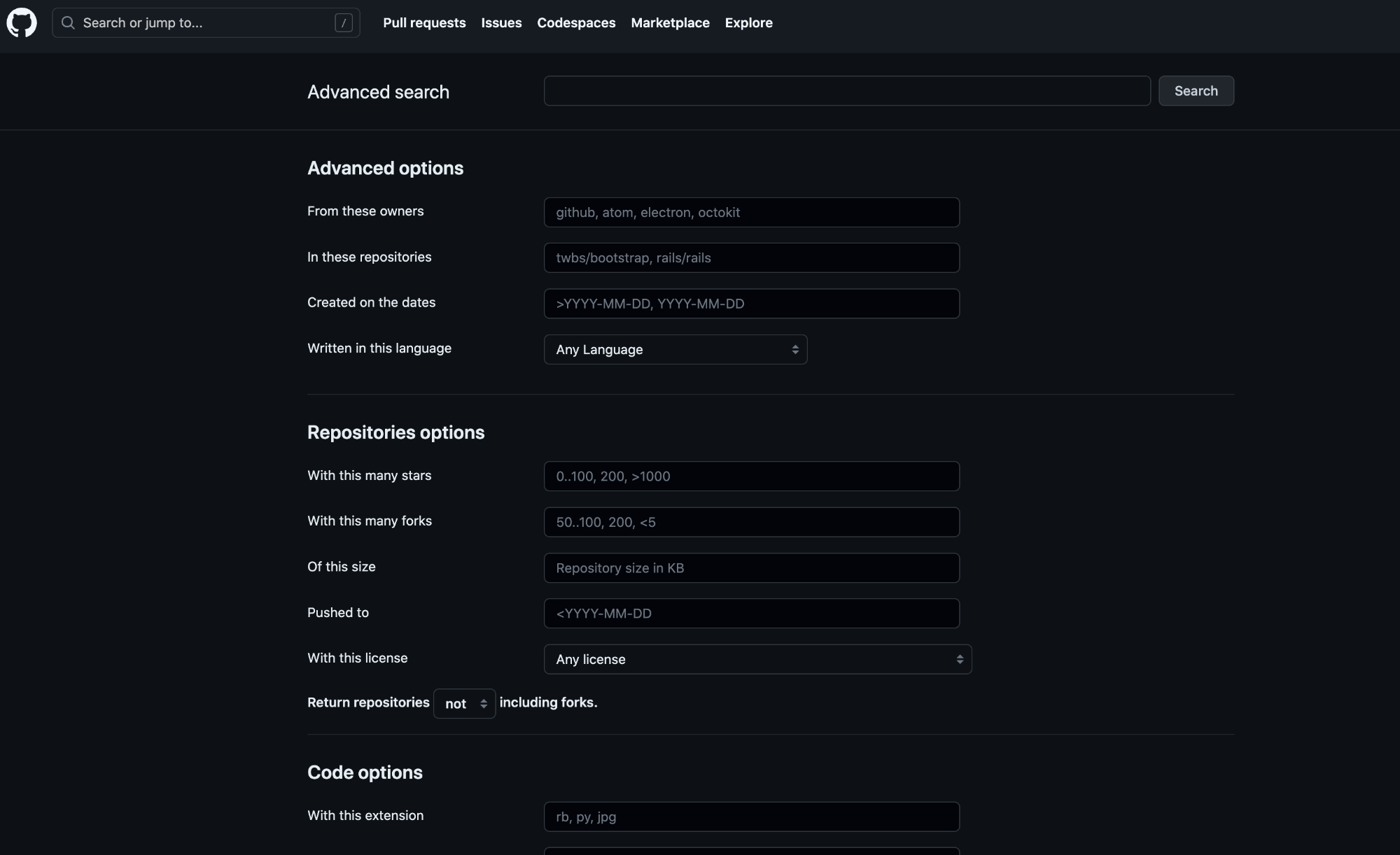The height and width of the screenshot is (855, 1400).
Task: Click the 'Advanced options' heading
Action: point(385,168)
